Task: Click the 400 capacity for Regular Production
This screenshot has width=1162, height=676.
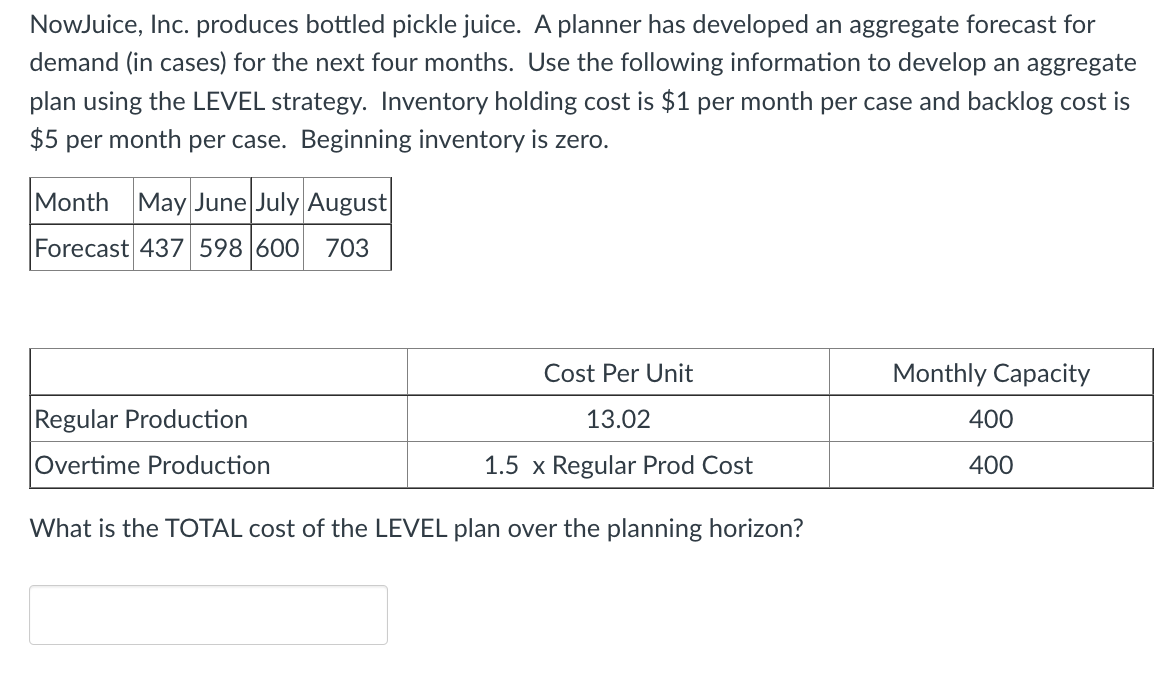Action: [x=989, y=419]
